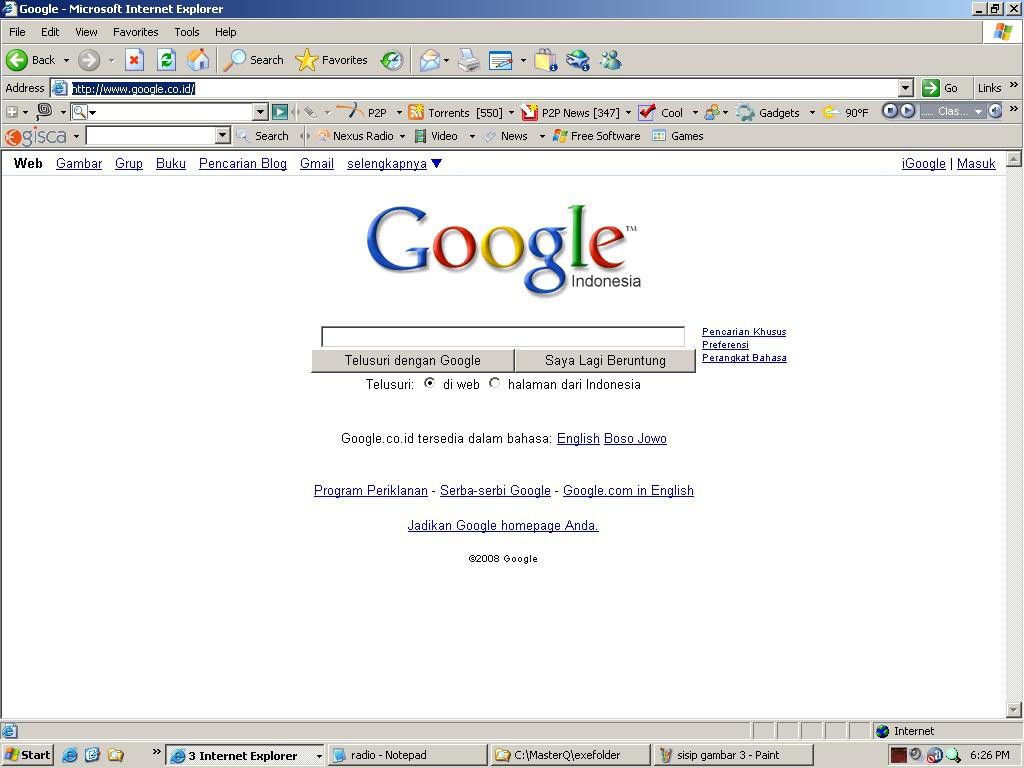Screen dimensions: 1024x768
Task: Open the View menu
Action: [x=86, y=32]
